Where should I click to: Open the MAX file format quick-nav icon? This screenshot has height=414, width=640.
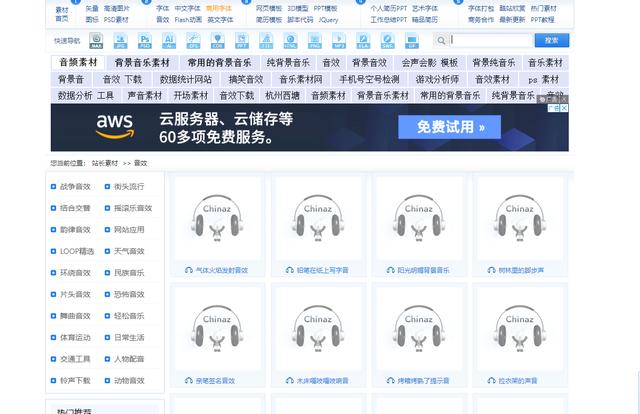96,41
